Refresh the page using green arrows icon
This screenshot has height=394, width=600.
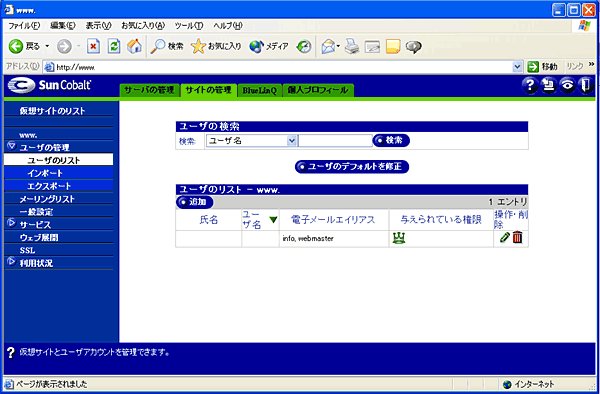tap(114, 47)
